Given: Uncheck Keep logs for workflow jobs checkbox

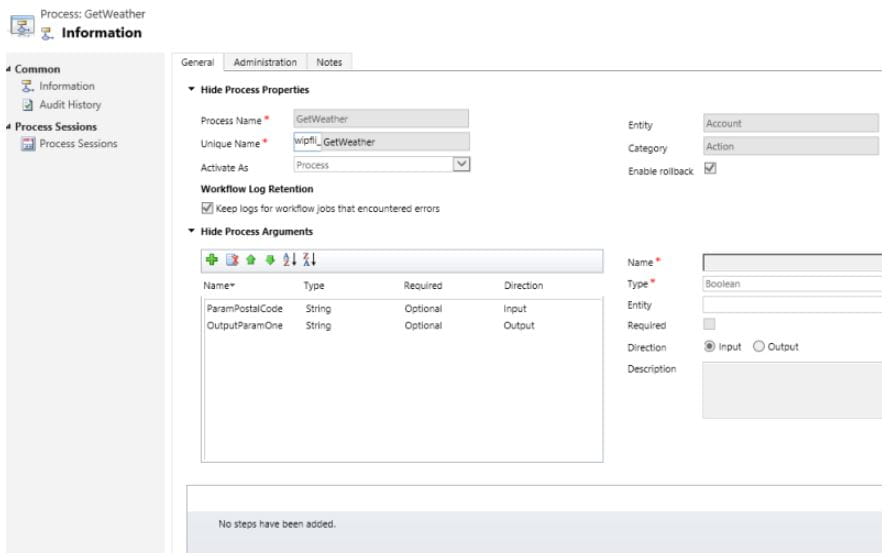Looking at the screenshot, I should click(x=207, y=209).
